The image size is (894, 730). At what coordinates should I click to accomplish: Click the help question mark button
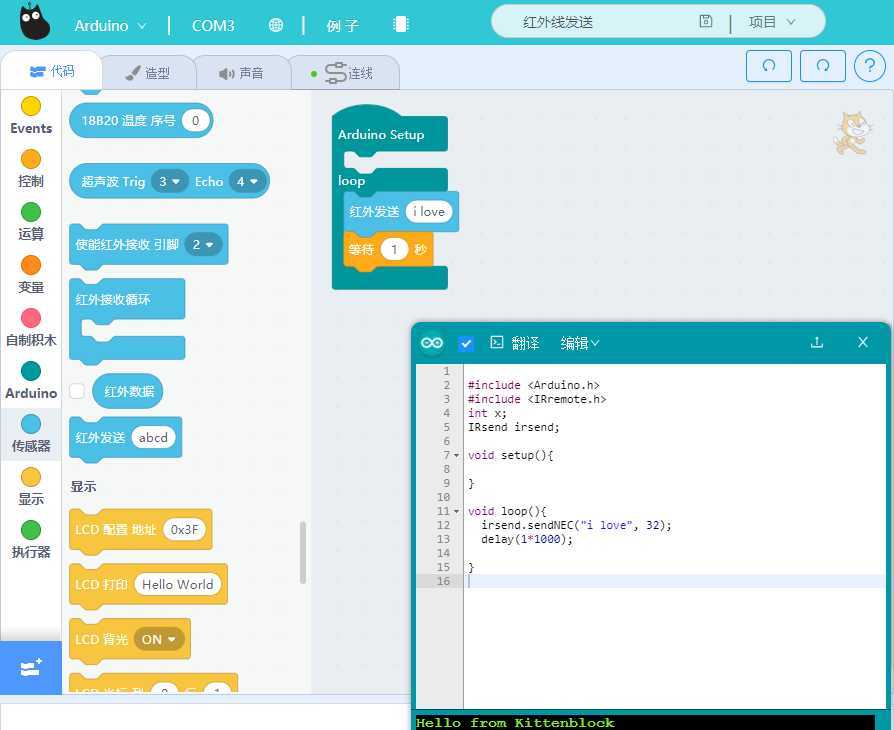[869, 66]
